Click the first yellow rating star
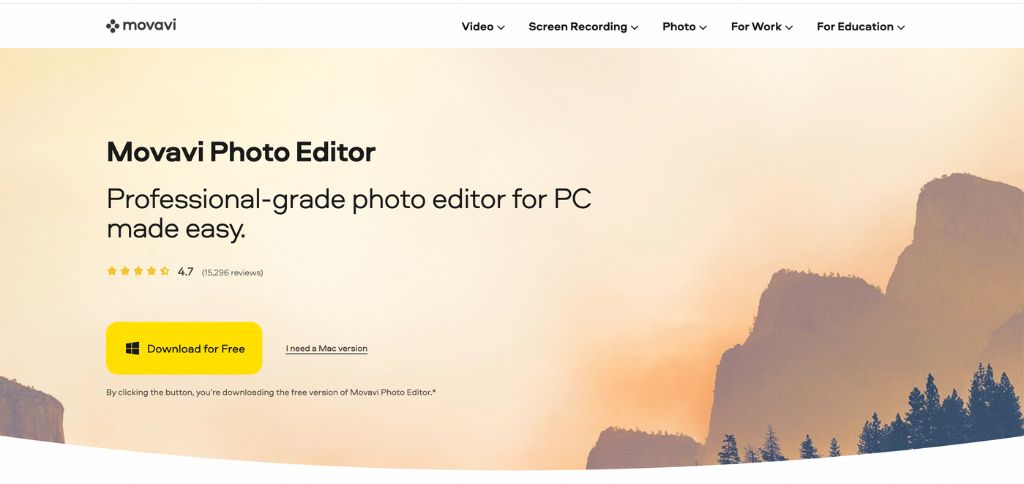1024x484 pixels. (x=112, y=271)
